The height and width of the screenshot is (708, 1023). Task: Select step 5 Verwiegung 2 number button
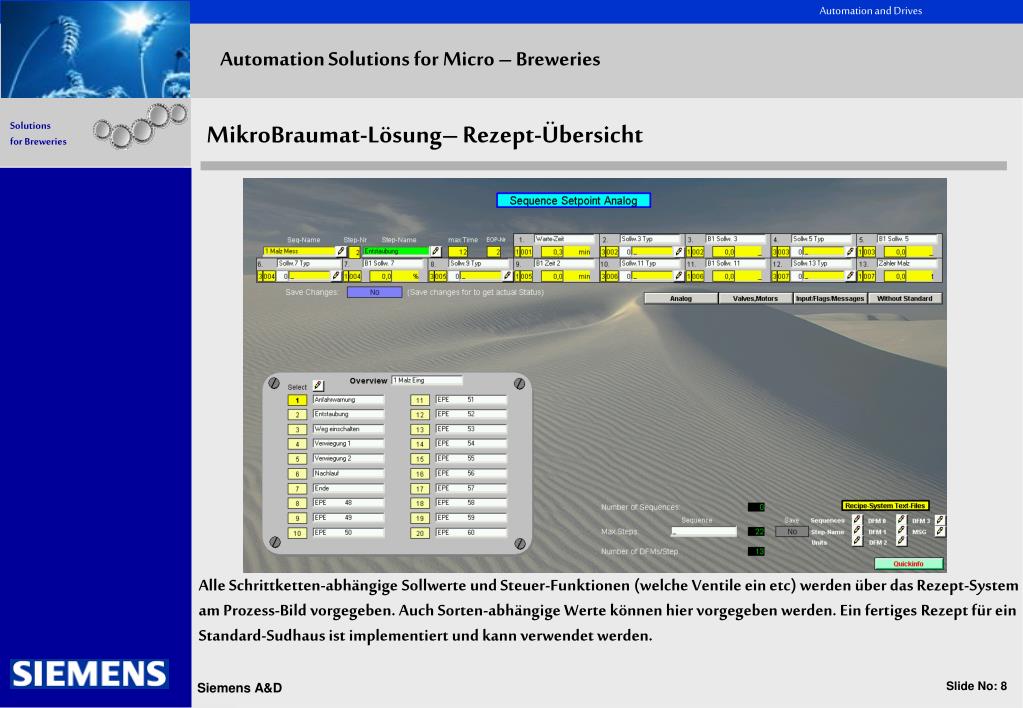[297, 459]
